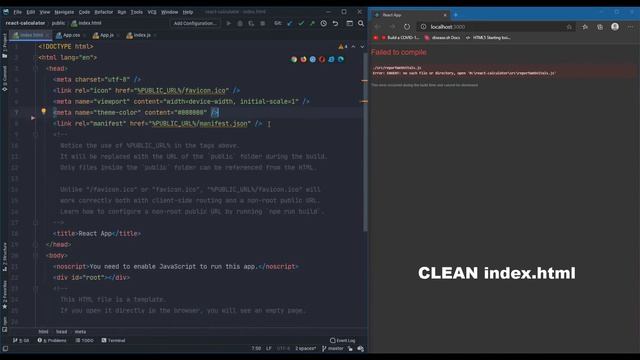Click the Git Commit checkmark icon

301,23
